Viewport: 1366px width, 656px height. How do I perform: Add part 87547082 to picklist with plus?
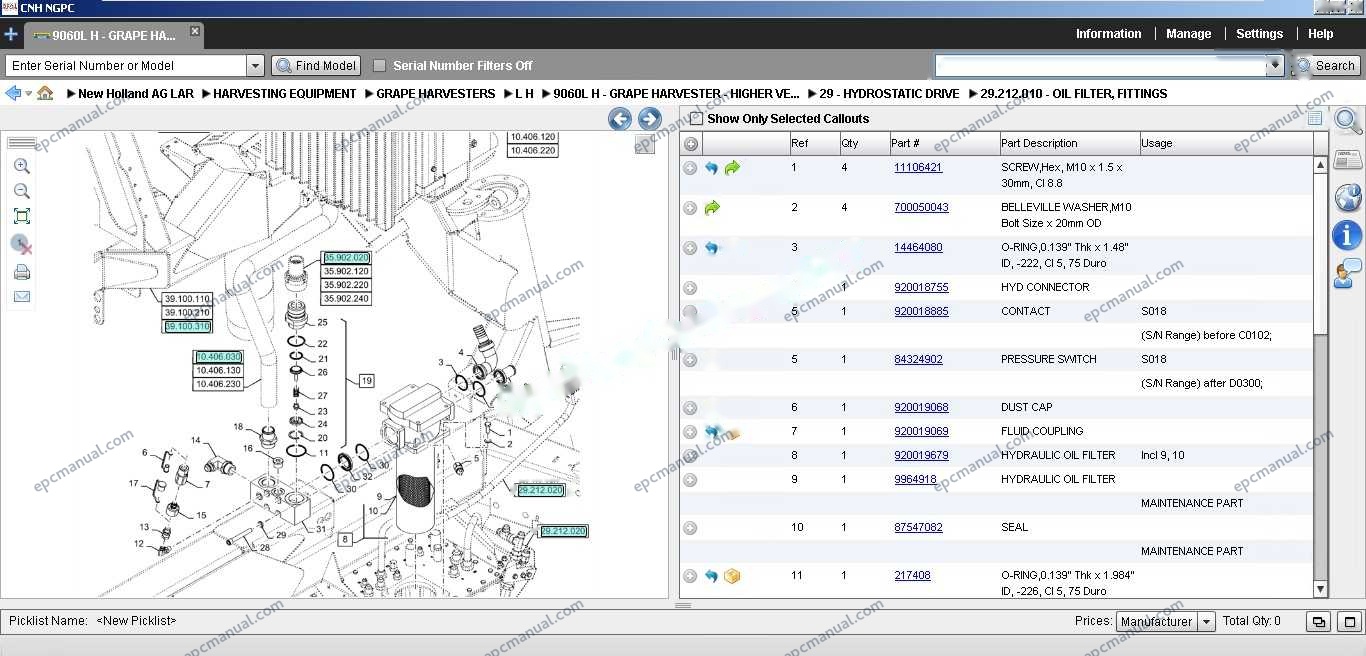pos(690,528)
